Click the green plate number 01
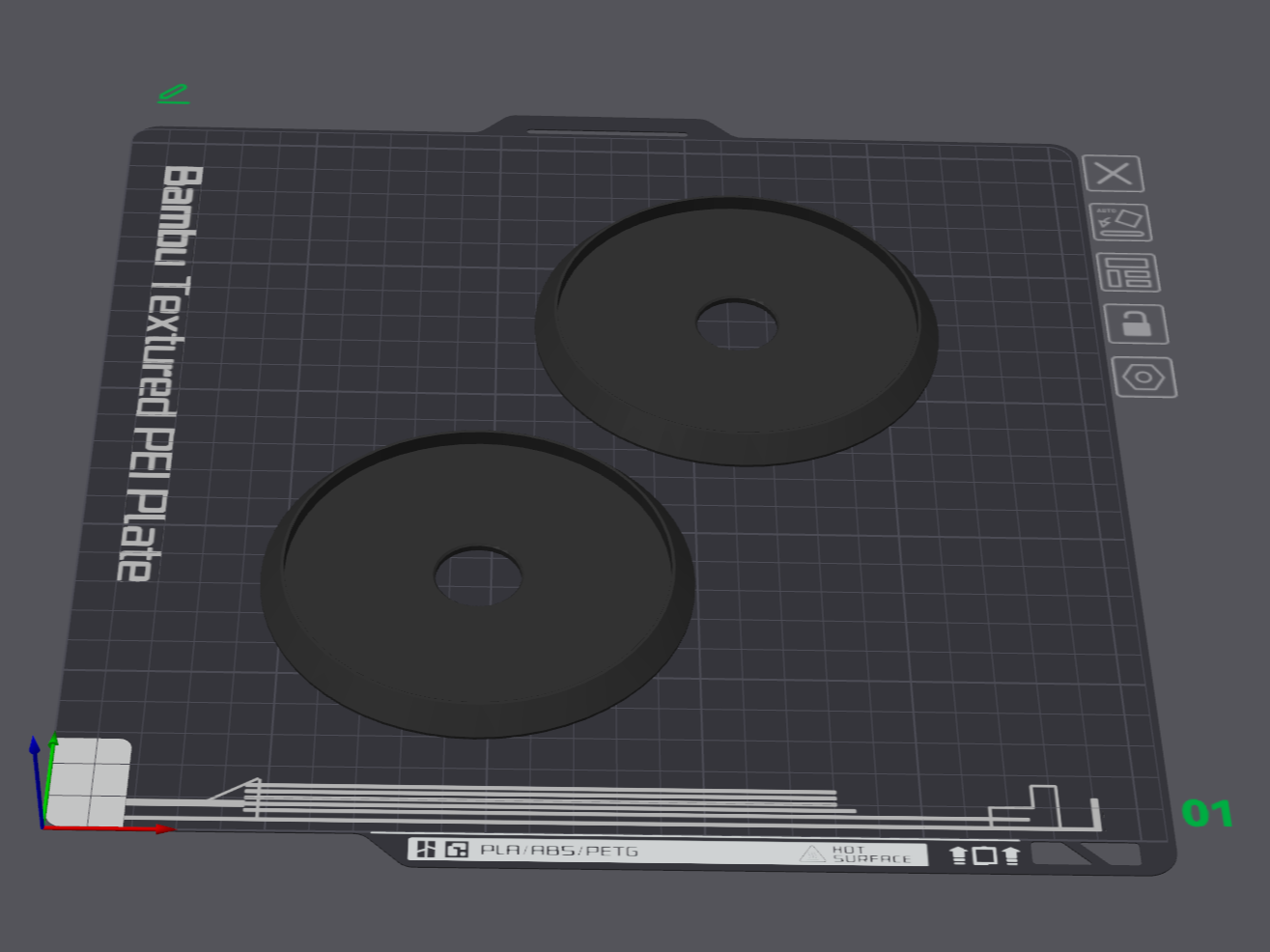Image resolution: width=1270 pixels, height=952 pixels. [1207, 814]
